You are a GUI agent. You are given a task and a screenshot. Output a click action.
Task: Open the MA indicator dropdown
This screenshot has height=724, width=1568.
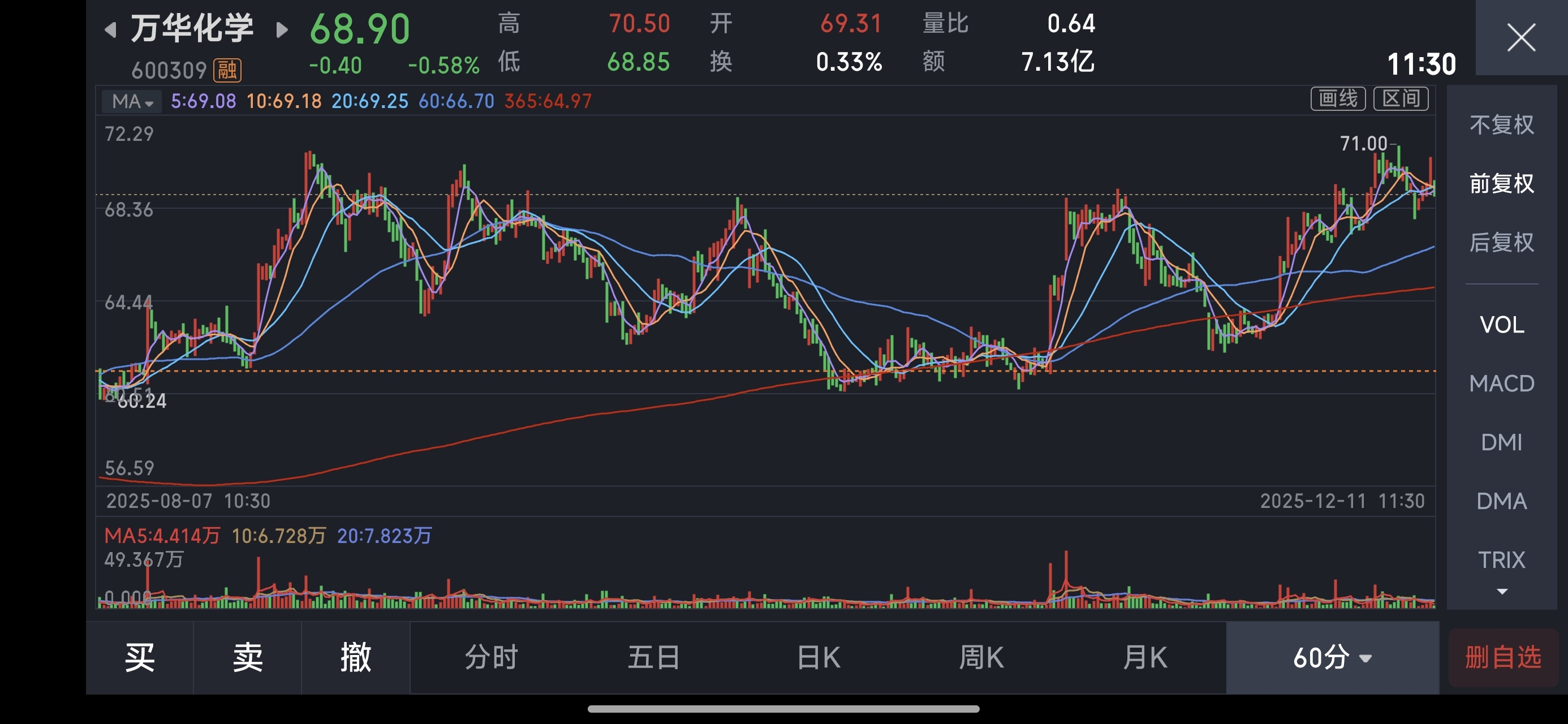[x=131, y=101]
